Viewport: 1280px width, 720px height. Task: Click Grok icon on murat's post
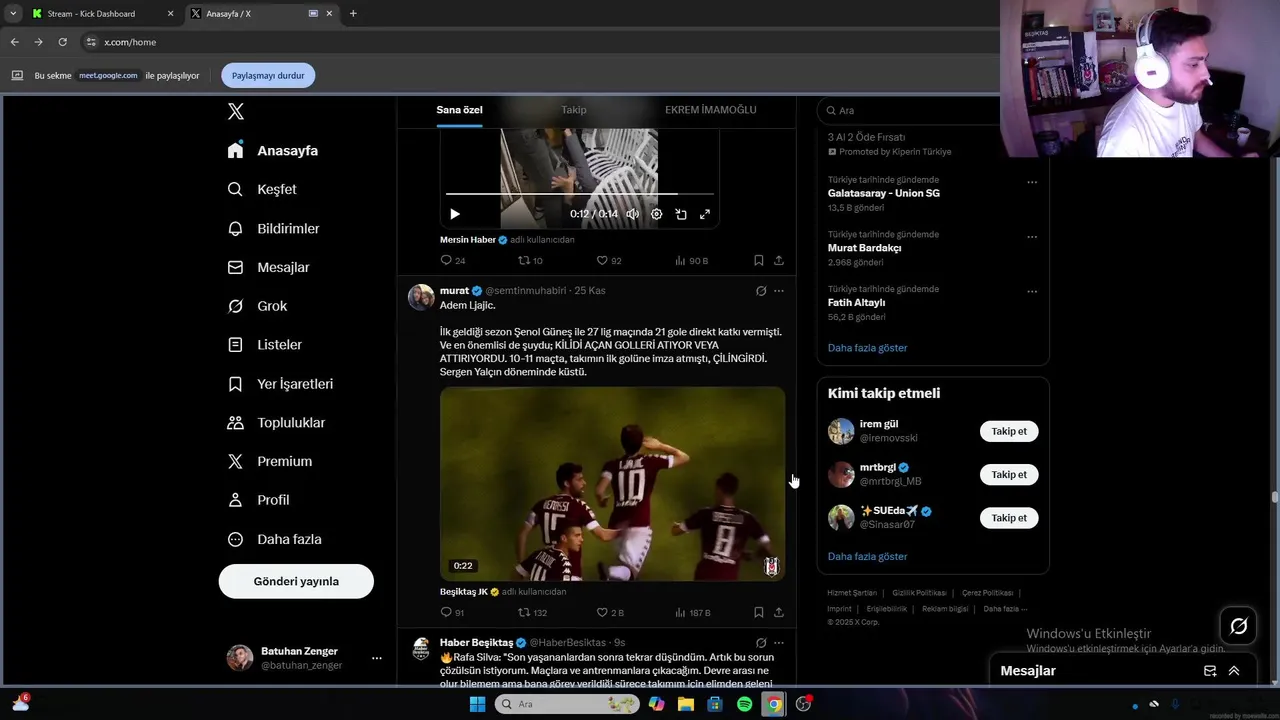[x=761, y=291]
